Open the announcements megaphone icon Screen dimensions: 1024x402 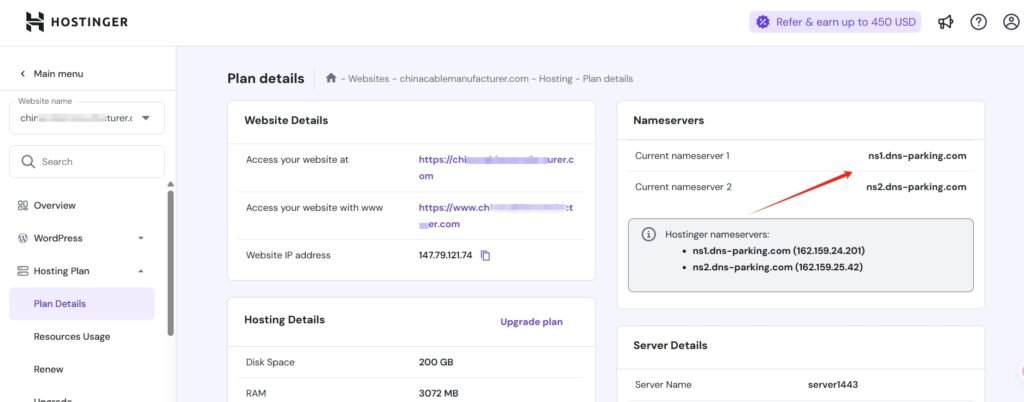946,22
